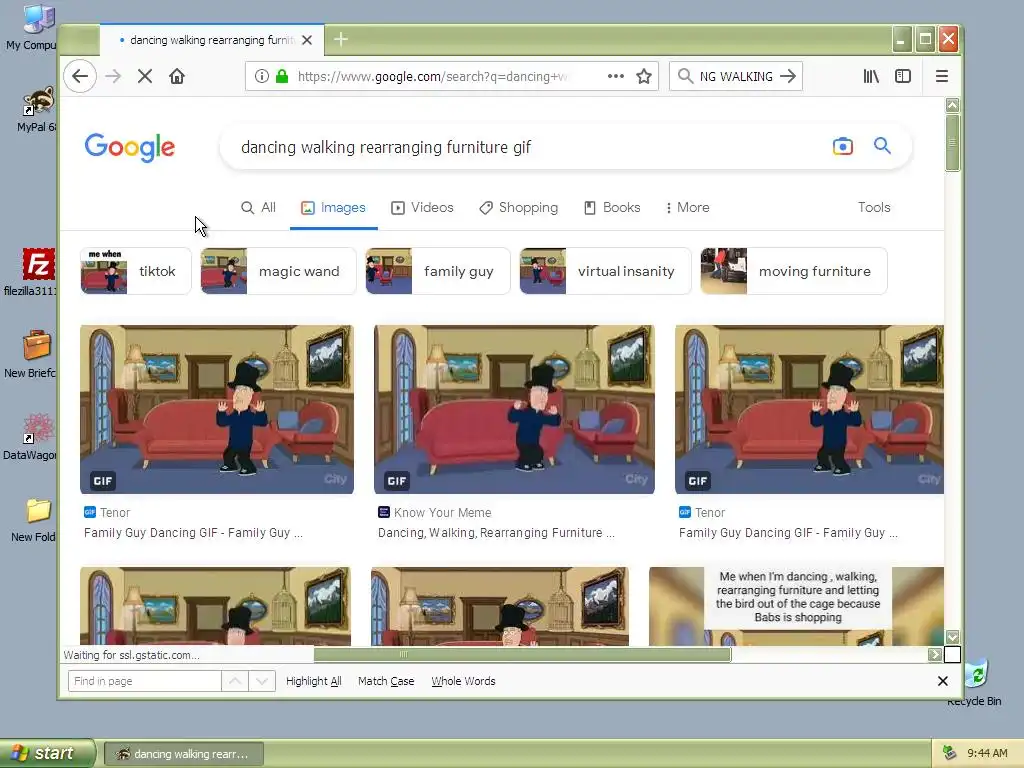Stop loading the page
Viewport: 1024px width, 768px height.
[145, 76]
